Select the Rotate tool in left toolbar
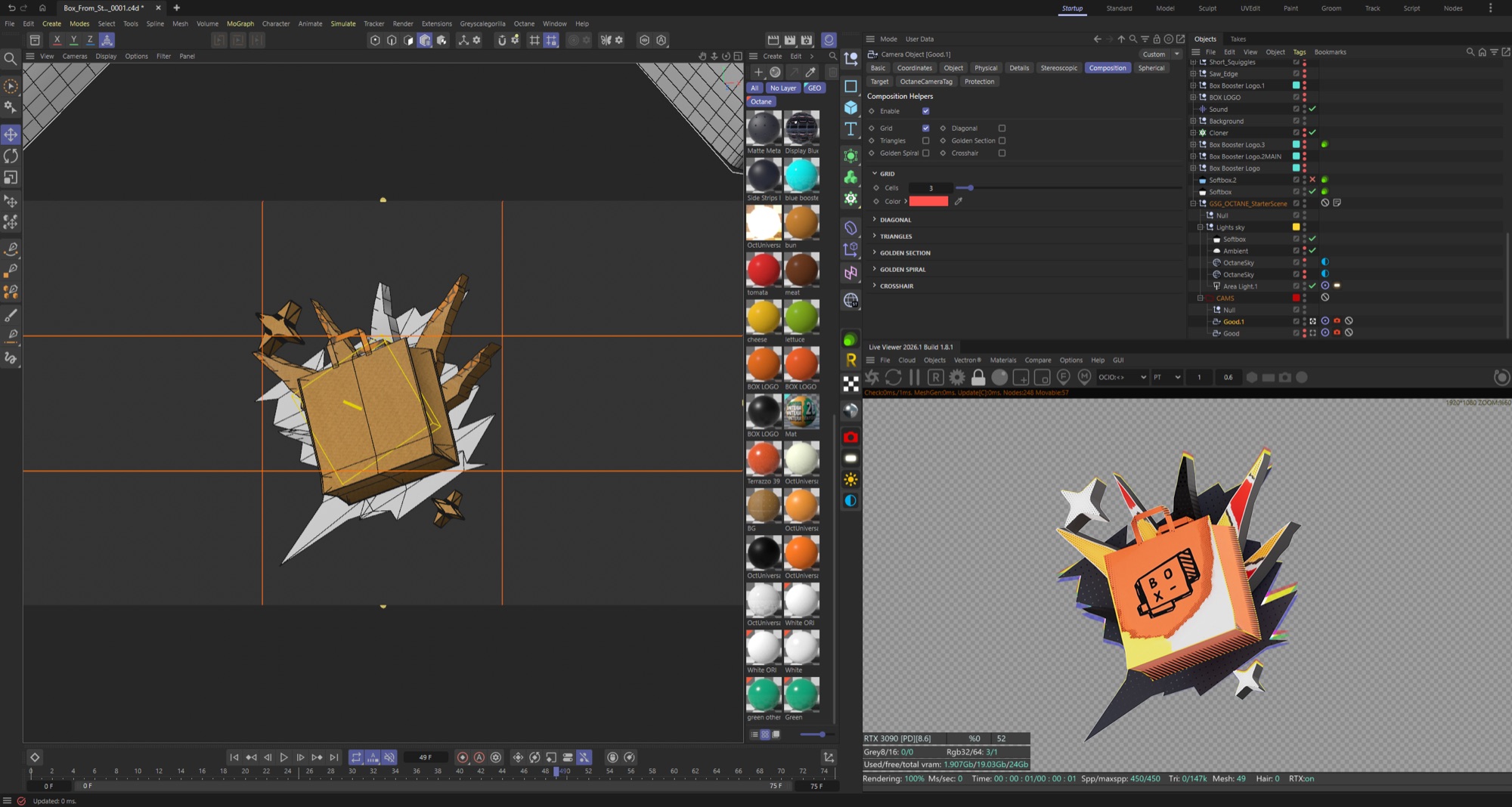 [11, 156]
